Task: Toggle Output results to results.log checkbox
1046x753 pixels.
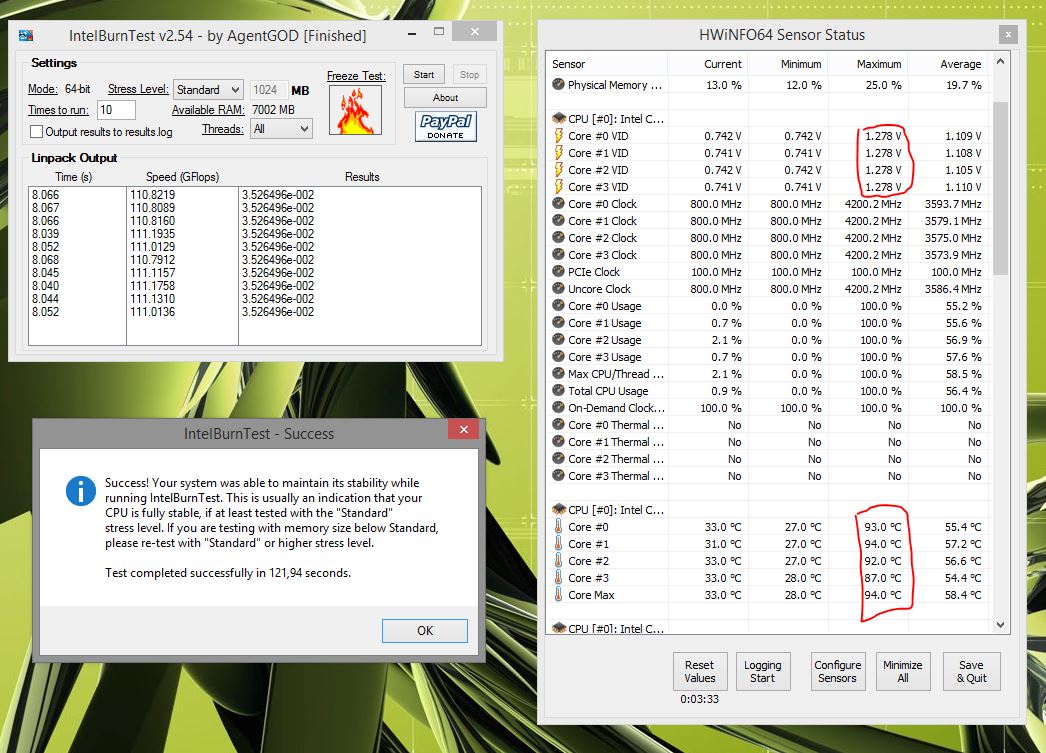Action: tap(37, 131)
